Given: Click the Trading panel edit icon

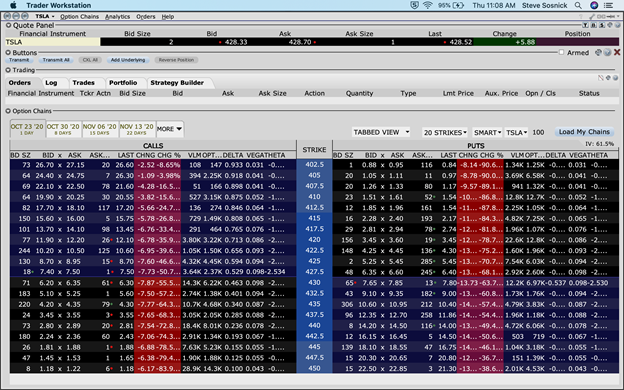Looking at the screenshot, I should point(601,78).
